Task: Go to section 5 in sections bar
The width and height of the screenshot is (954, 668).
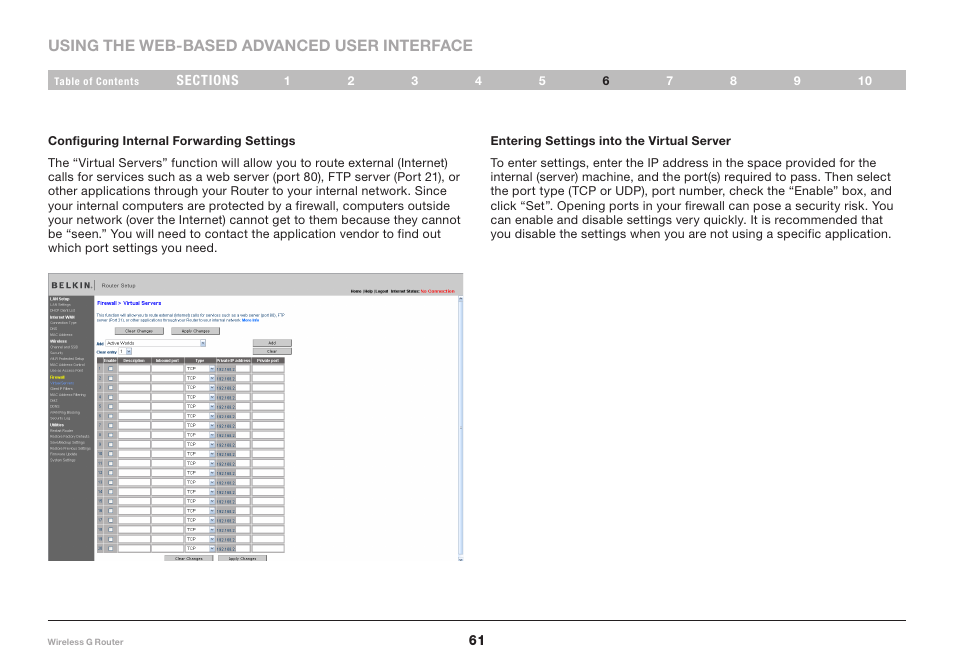Action: [x=542, y=81]
